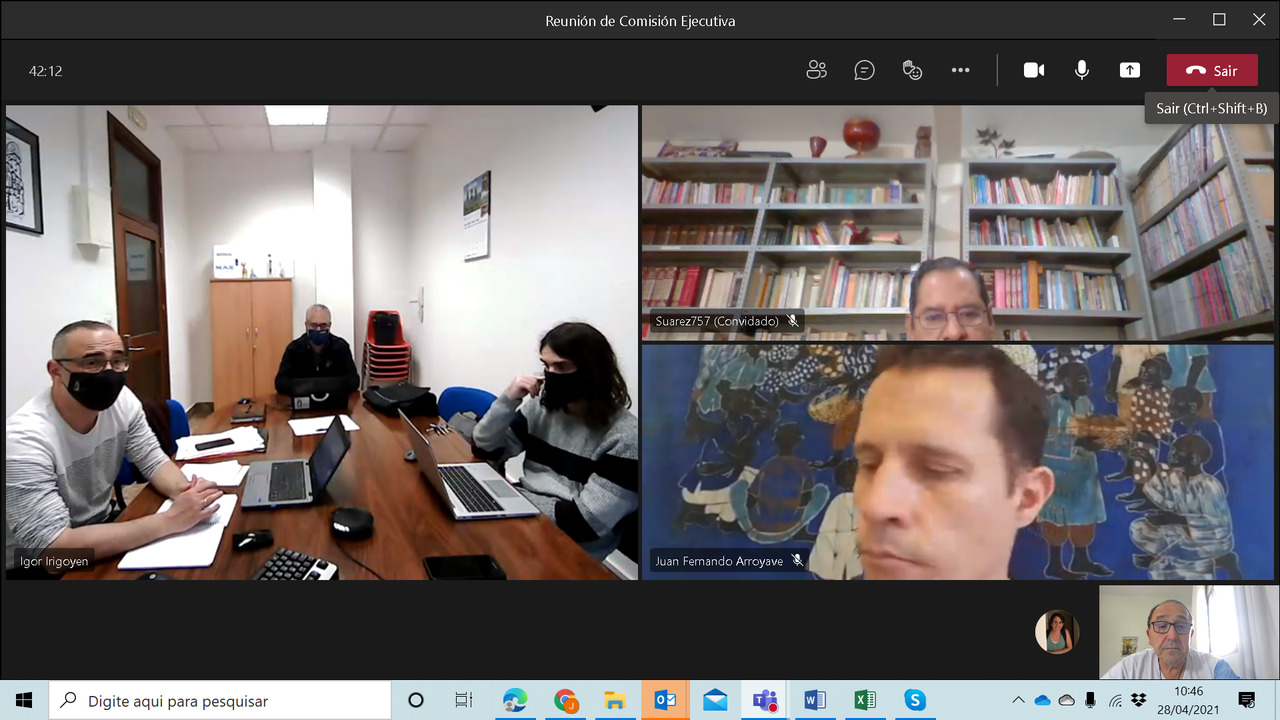Open the more actions ellipsis menu
The height and width of the screenshot is (720, 1280).
(960, 70)
